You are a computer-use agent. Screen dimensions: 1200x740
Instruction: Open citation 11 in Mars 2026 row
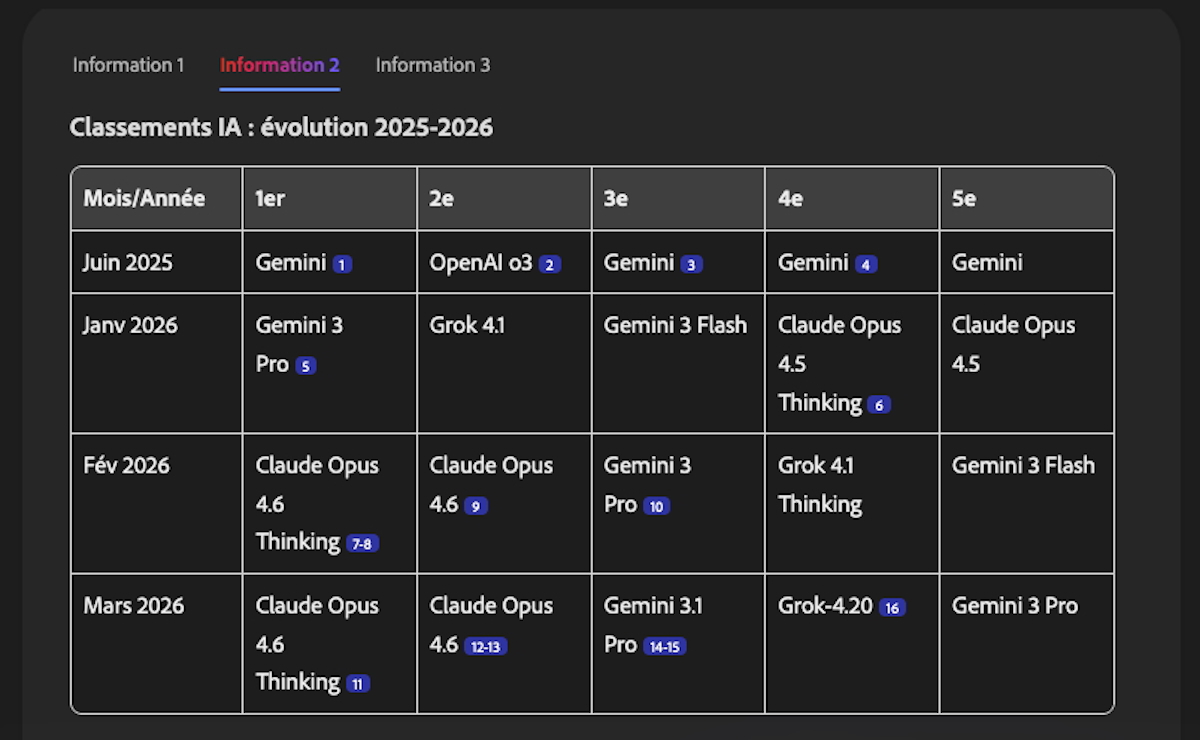point(358,685)
